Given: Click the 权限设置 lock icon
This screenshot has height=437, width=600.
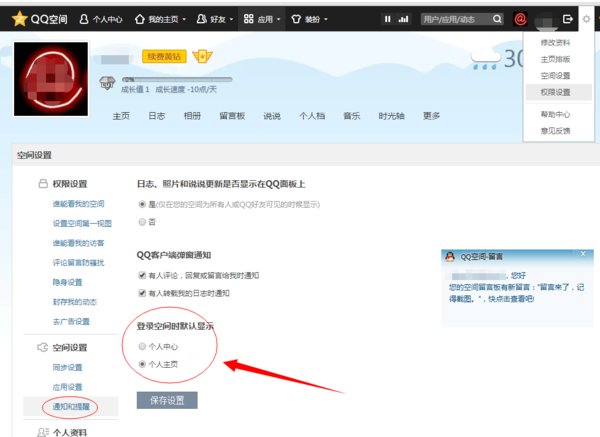Looking at the screenshot, I should [43, 184].
